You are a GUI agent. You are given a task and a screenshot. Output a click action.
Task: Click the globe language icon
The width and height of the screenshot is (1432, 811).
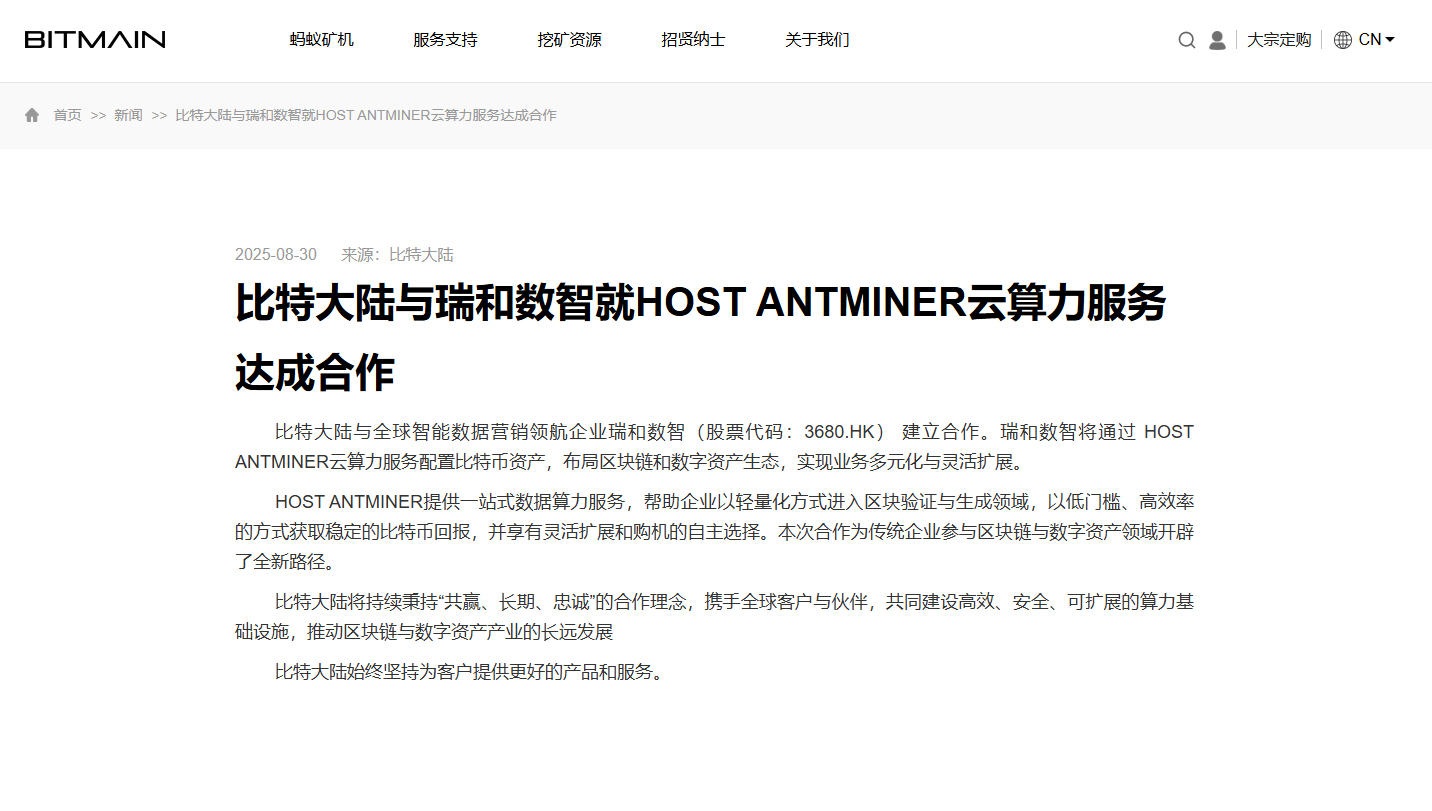[1342, 39]
